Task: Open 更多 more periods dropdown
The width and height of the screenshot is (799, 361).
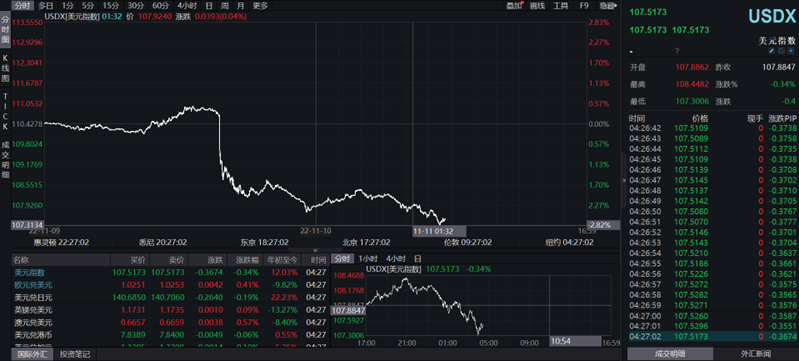Action: [260, 6]
